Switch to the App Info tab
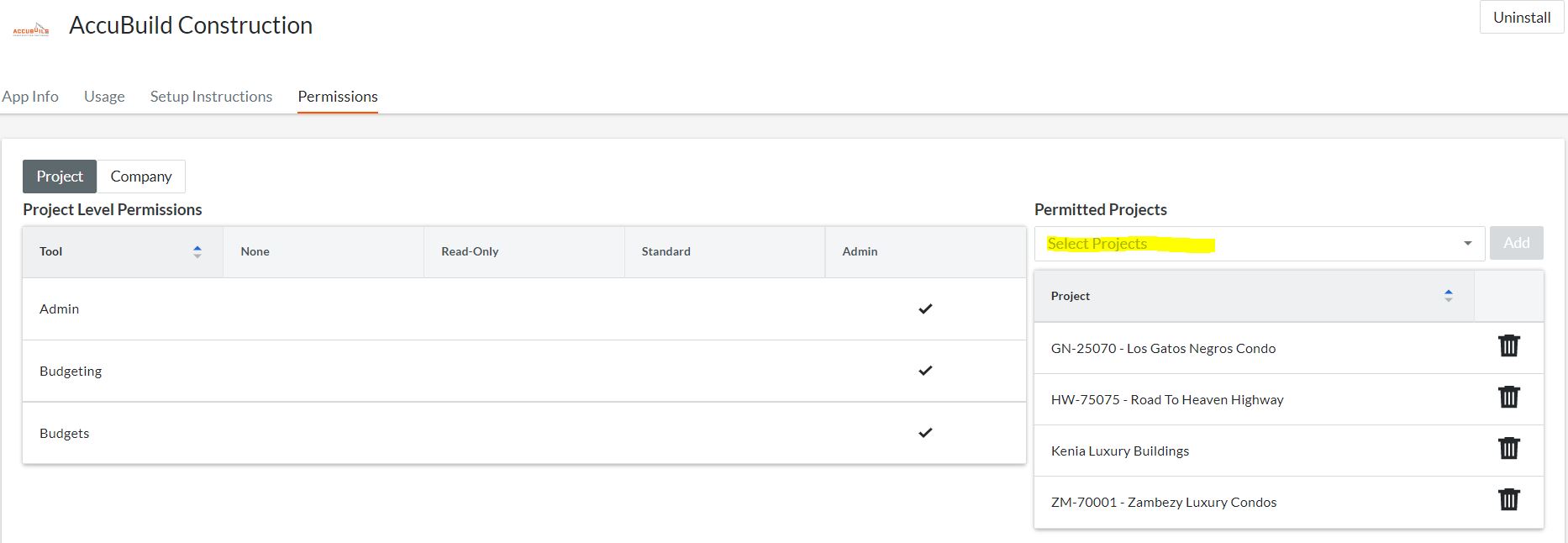This screenshot has width=1568, height=543. click(x=30, y=97)
